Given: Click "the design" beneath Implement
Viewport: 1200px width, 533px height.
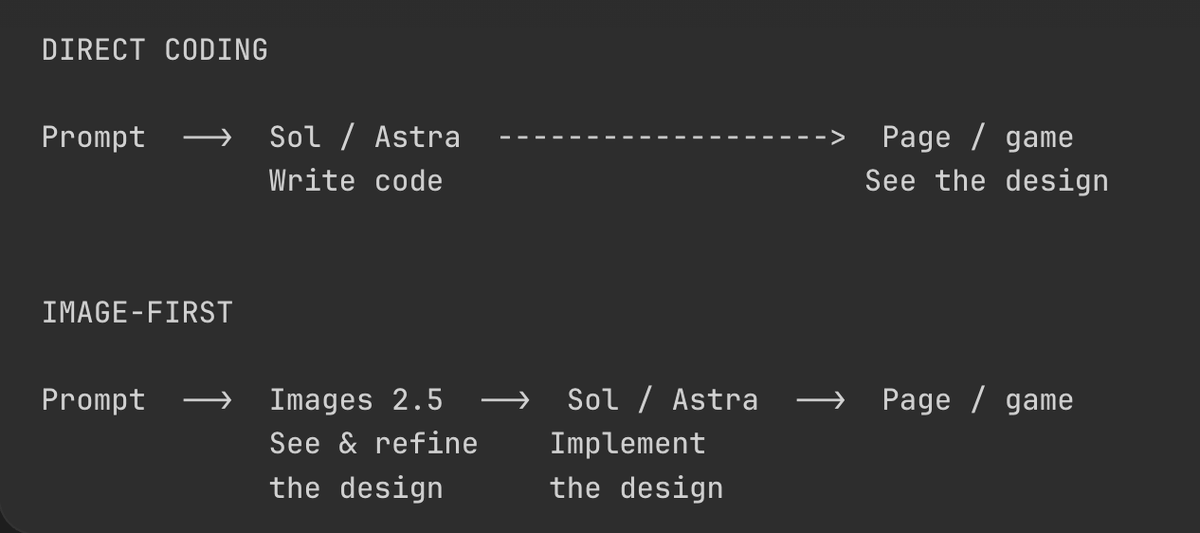Looking at the screenshot, I should 637,488.
